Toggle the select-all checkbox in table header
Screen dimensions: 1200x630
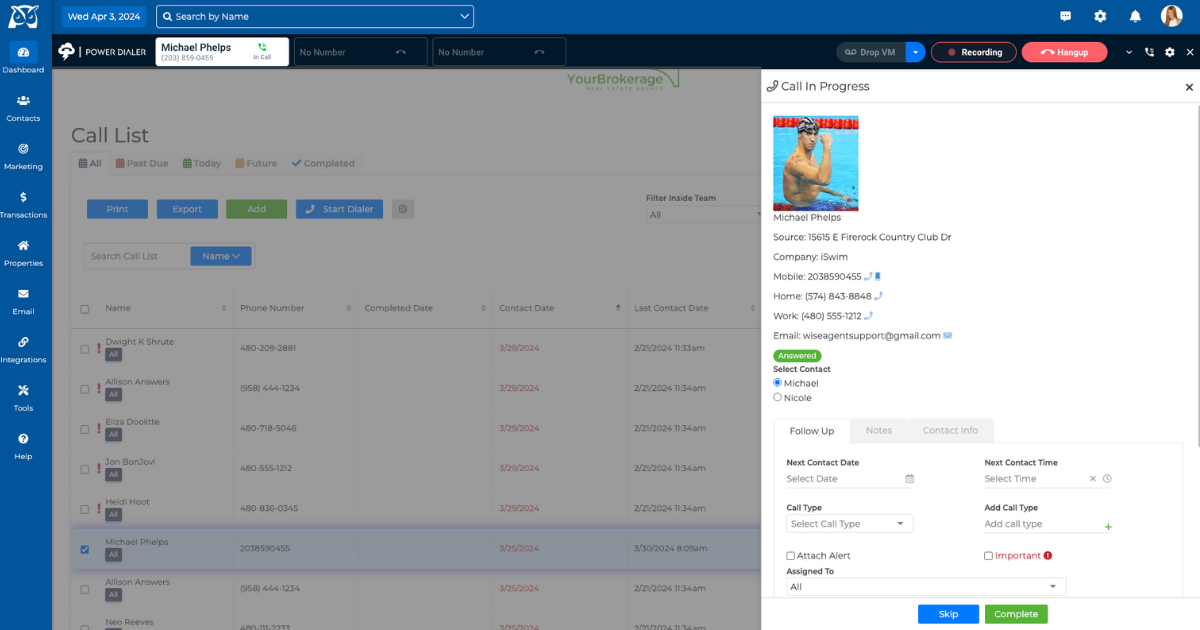tap(84, 309)
